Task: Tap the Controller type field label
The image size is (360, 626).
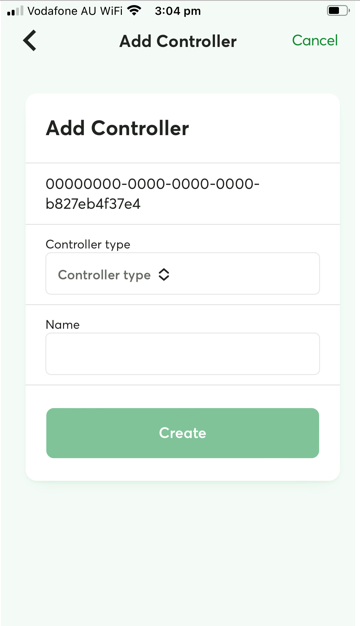Action: [88, 244]
